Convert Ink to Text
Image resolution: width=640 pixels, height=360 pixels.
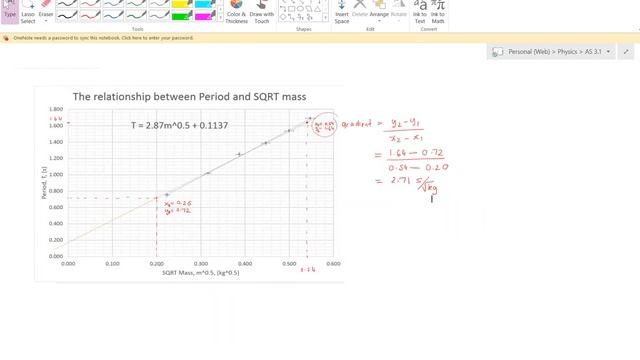[x=420, y=12]
